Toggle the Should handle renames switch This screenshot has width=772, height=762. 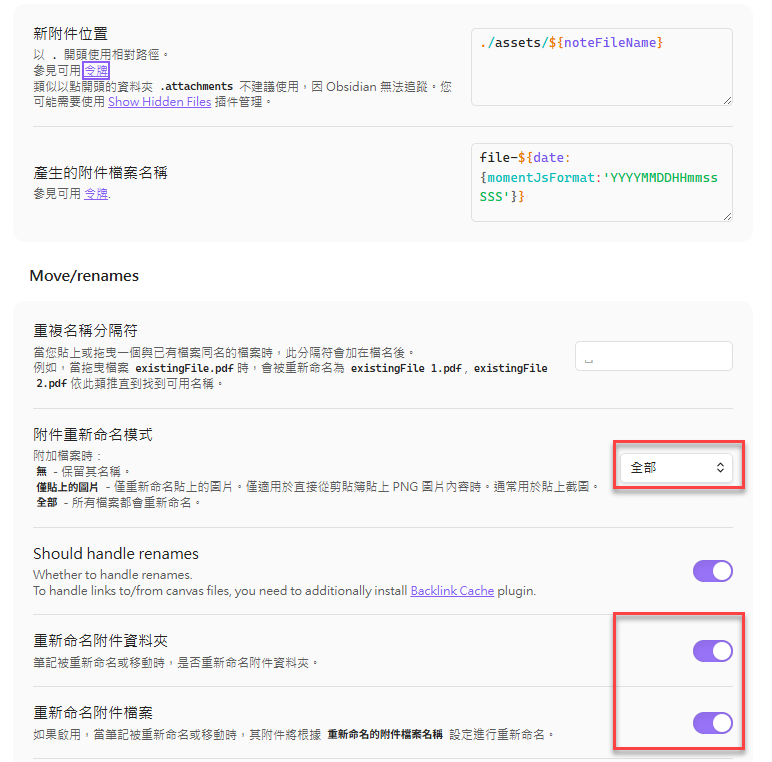[713, 571]
